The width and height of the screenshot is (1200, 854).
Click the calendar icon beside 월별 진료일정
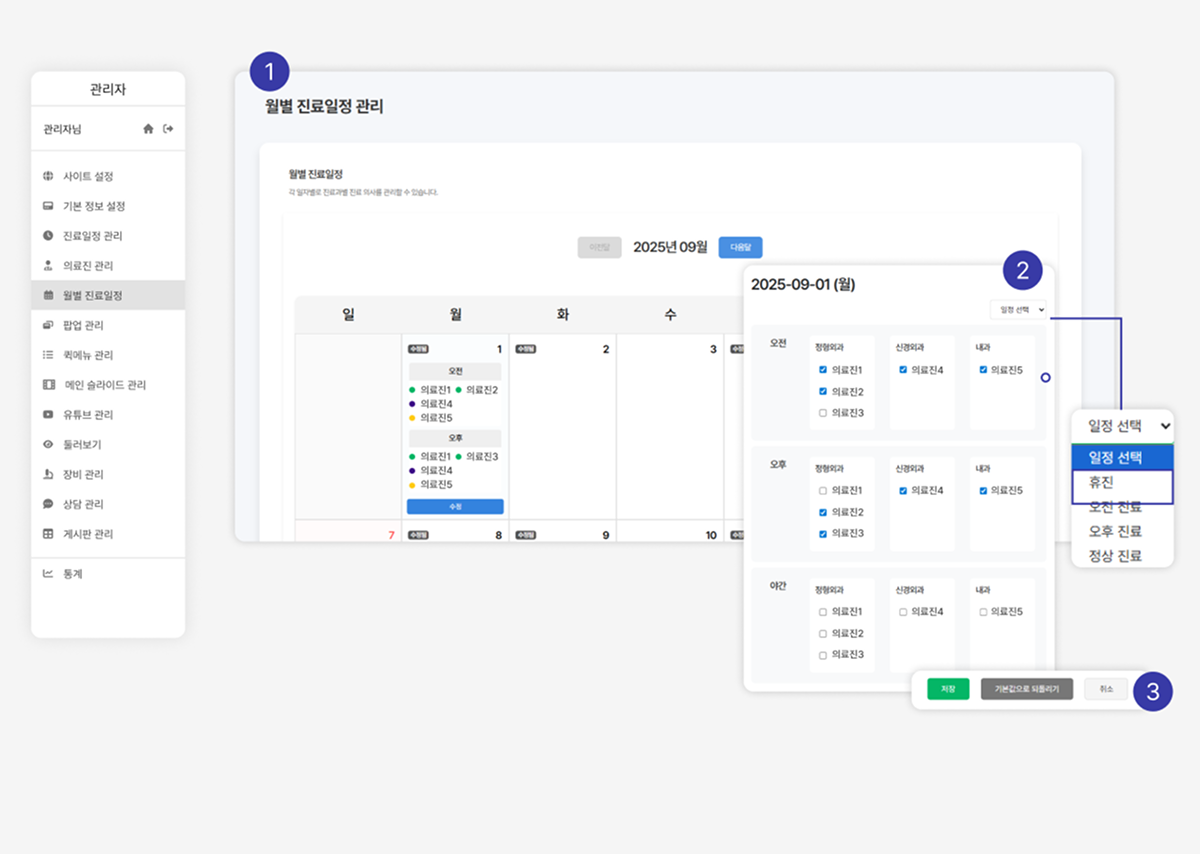tap(48, 295)
